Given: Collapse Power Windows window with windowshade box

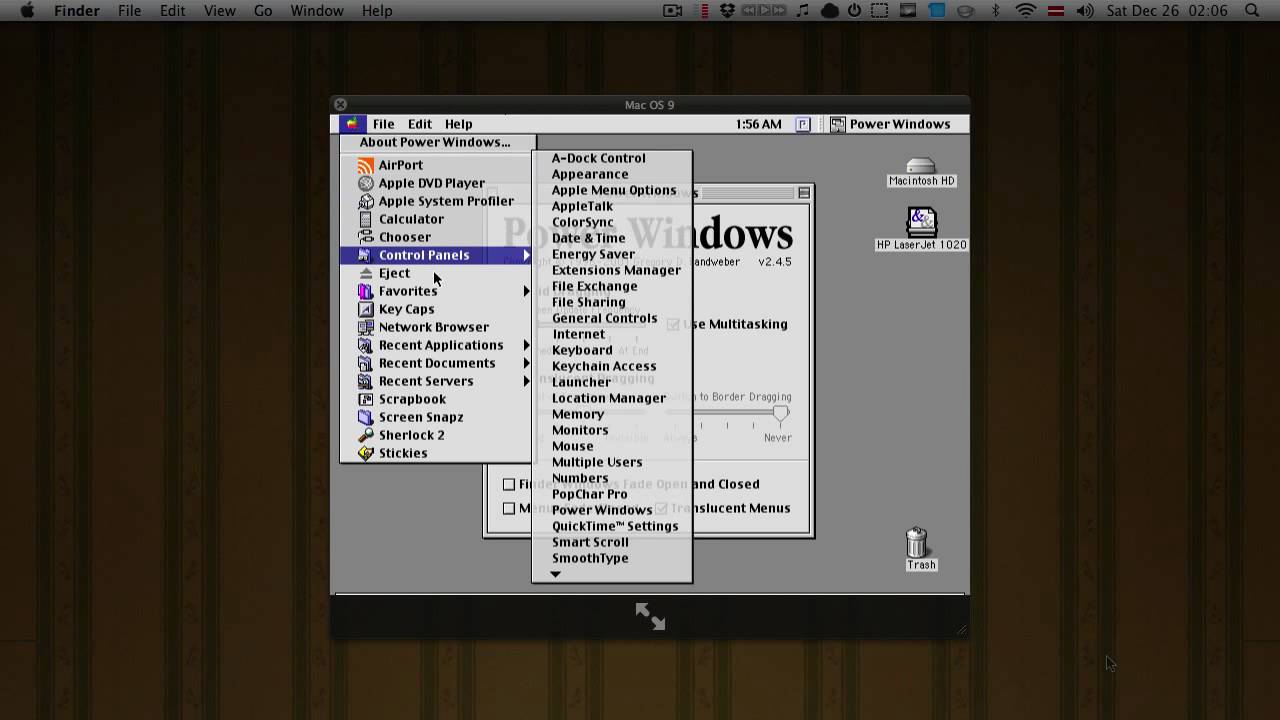Looking at the screenshot, I should [x=803, y=193].
